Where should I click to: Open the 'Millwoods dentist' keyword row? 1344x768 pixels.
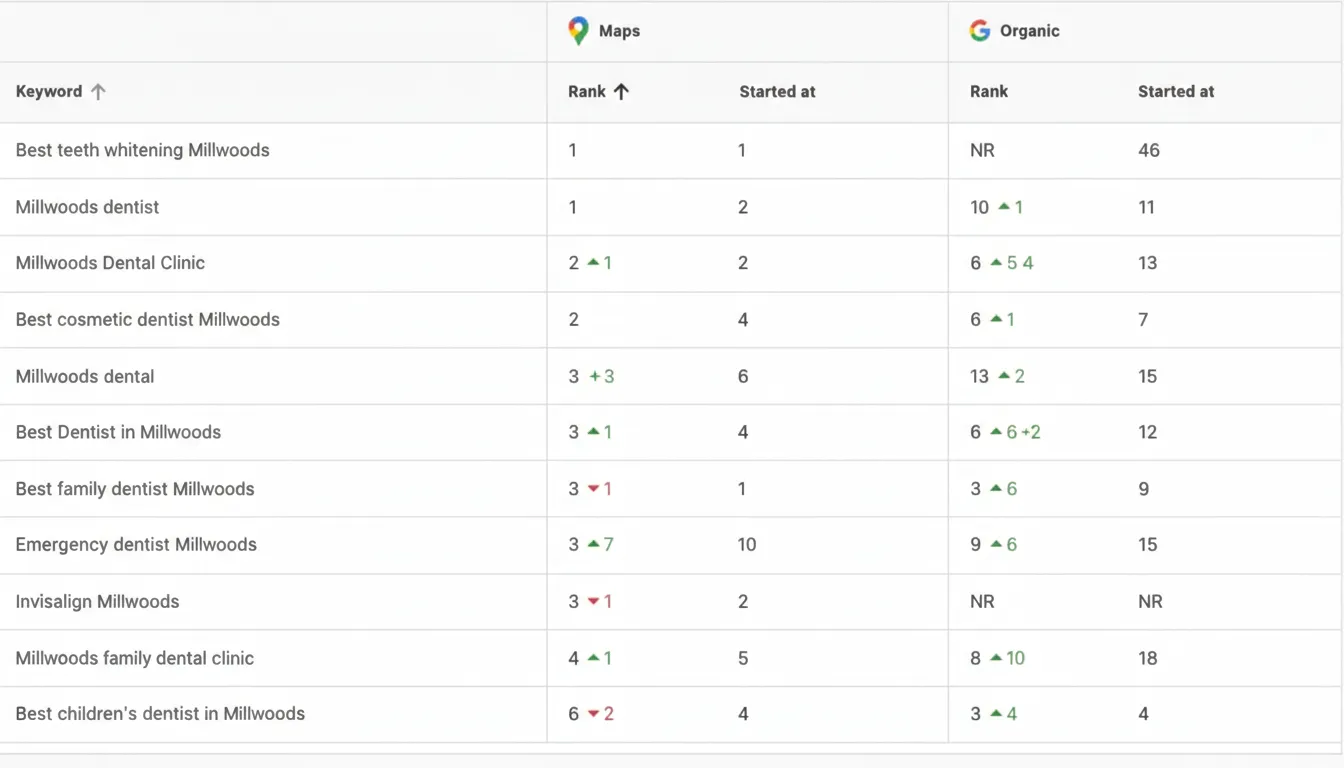[x=87, y=208]
